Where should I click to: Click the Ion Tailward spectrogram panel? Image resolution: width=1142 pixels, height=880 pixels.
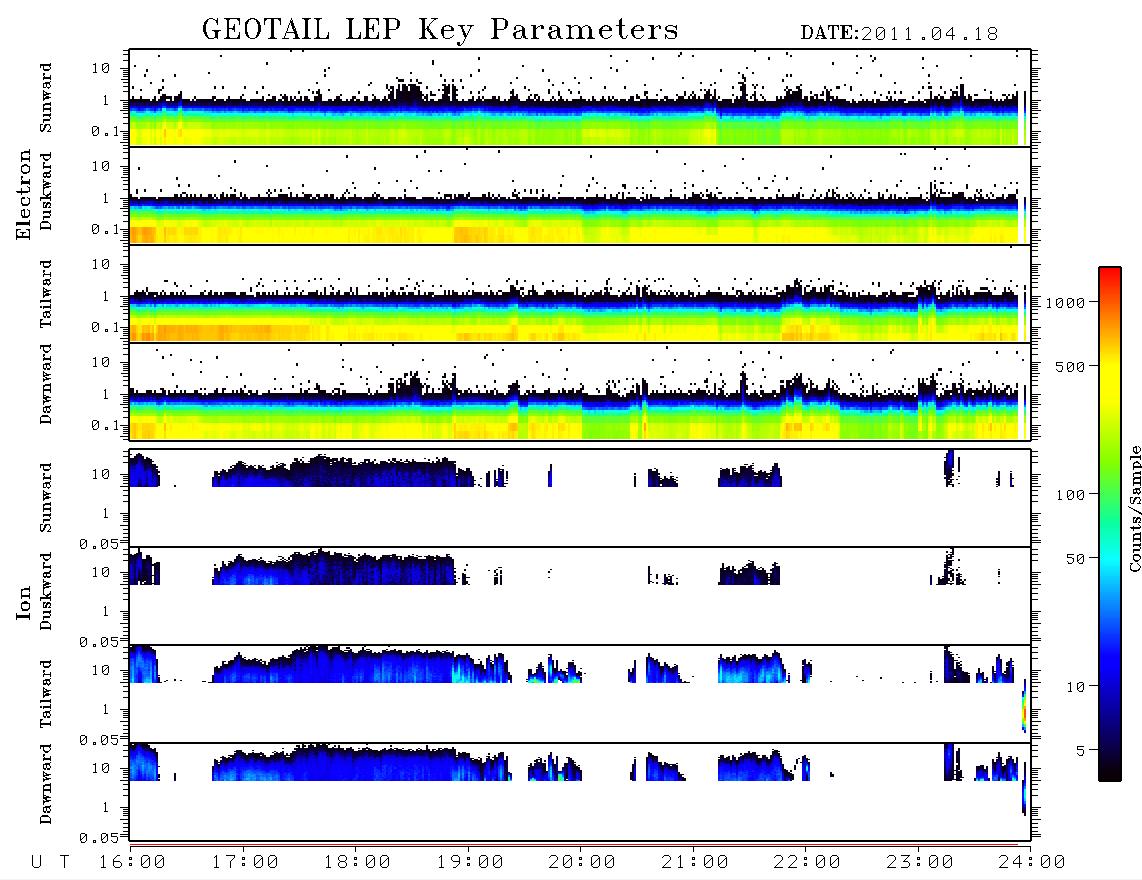pos(580,694)
